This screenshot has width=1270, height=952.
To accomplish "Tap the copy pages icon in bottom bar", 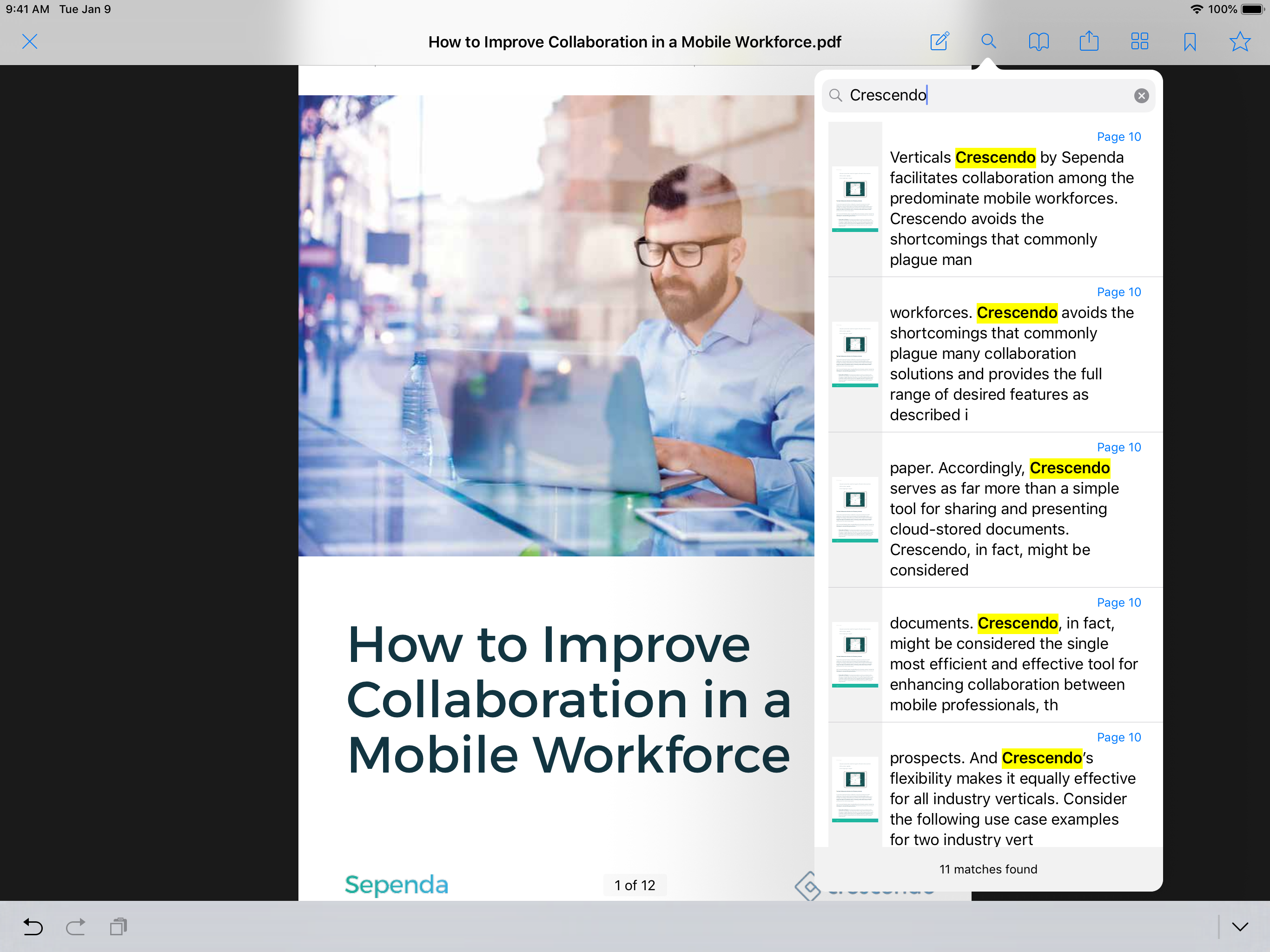I will (118, 927).
